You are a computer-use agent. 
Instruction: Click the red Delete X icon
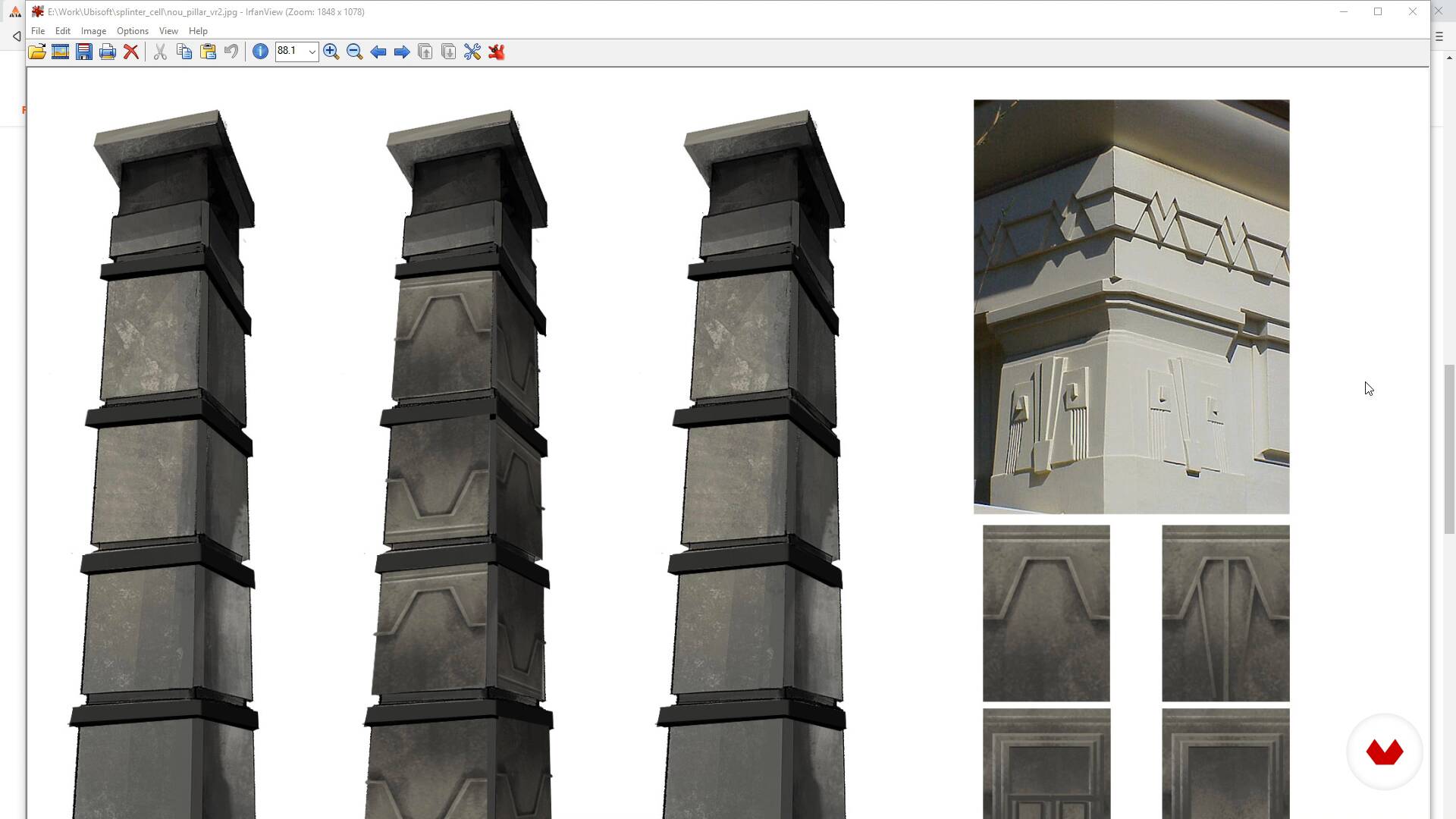(131, 52)
